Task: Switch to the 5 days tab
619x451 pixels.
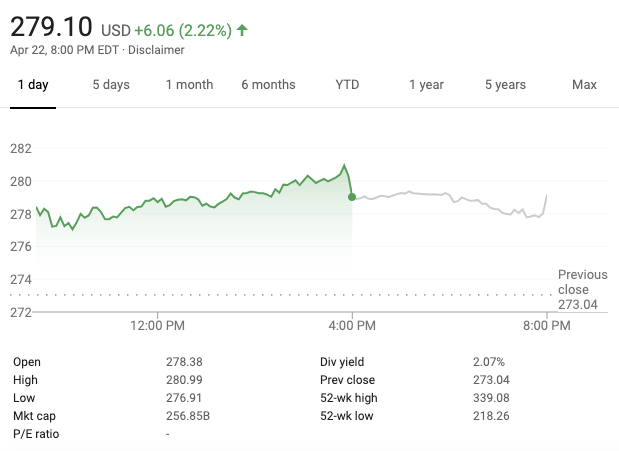Action: tap(111, 85)
